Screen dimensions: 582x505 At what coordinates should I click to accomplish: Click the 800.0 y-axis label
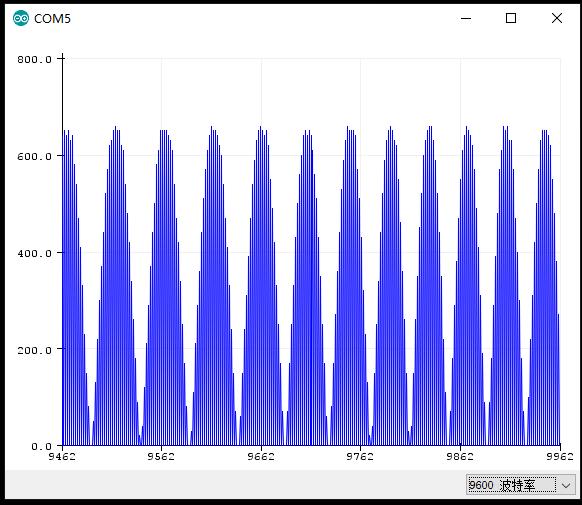click(34, 59)
